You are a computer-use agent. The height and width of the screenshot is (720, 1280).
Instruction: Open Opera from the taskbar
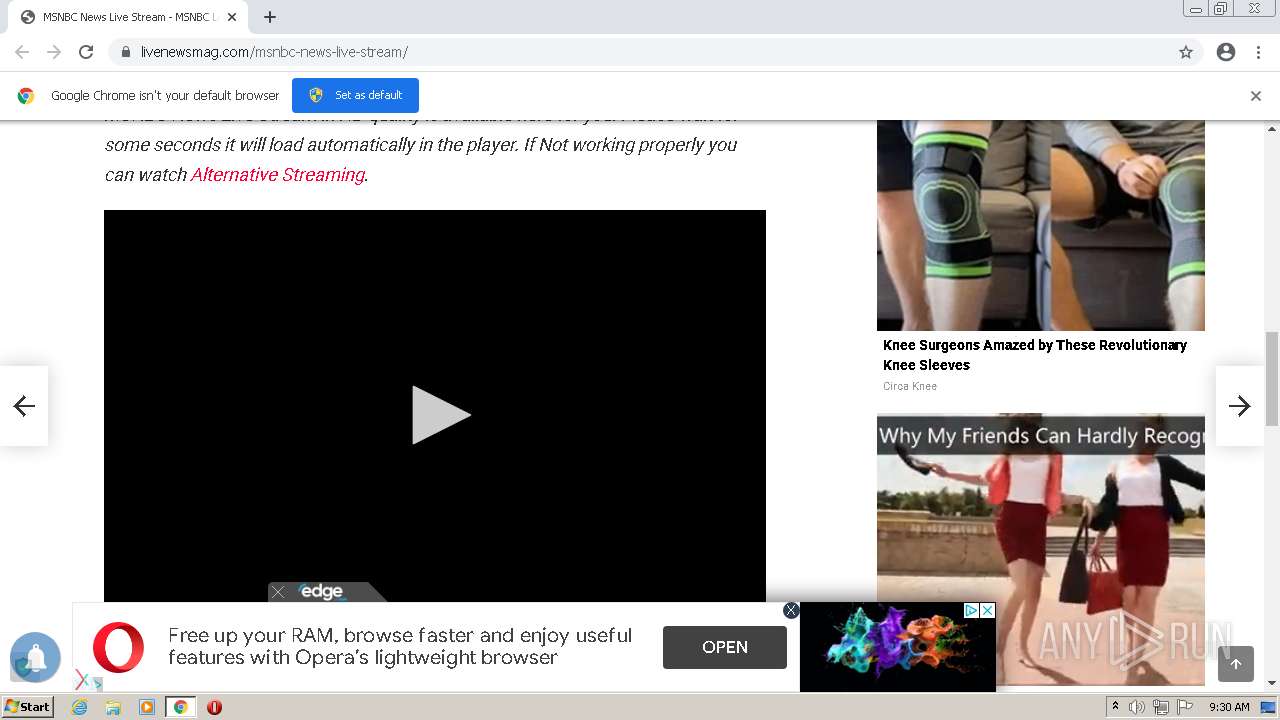pyautogui.click(x=214, y=707)
